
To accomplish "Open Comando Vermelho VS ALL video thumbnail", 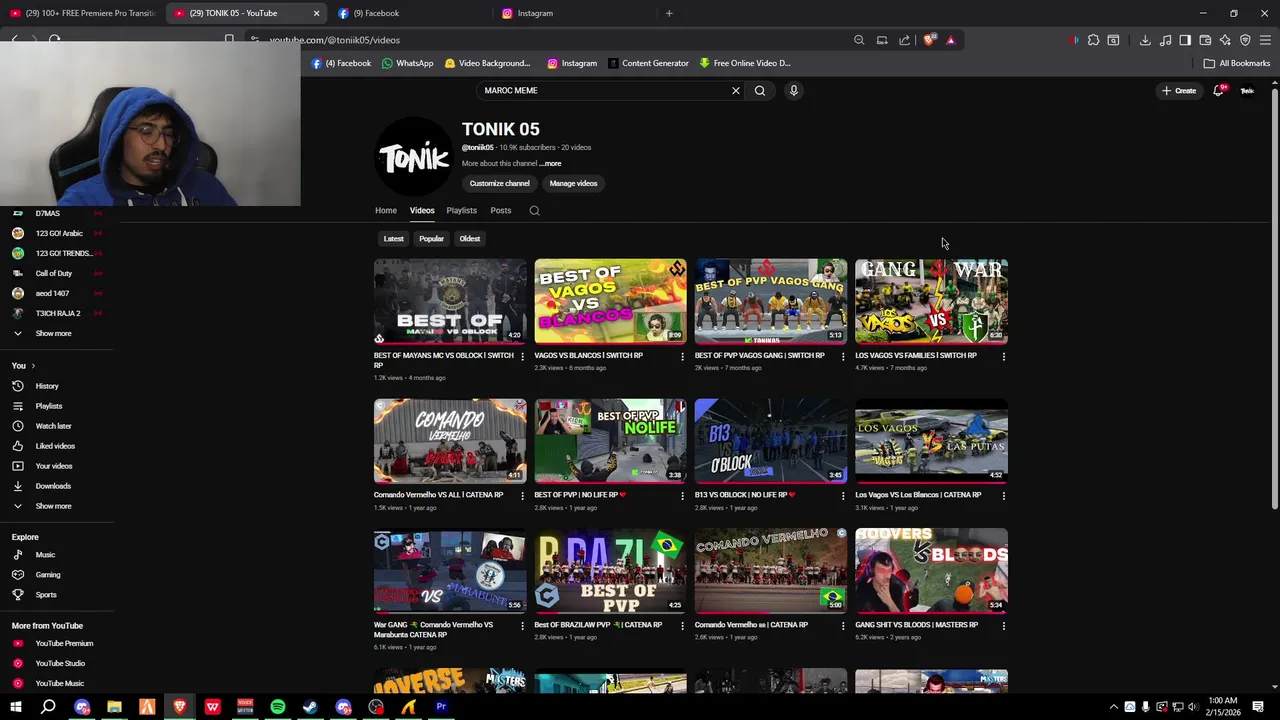I will pos(450,441).
